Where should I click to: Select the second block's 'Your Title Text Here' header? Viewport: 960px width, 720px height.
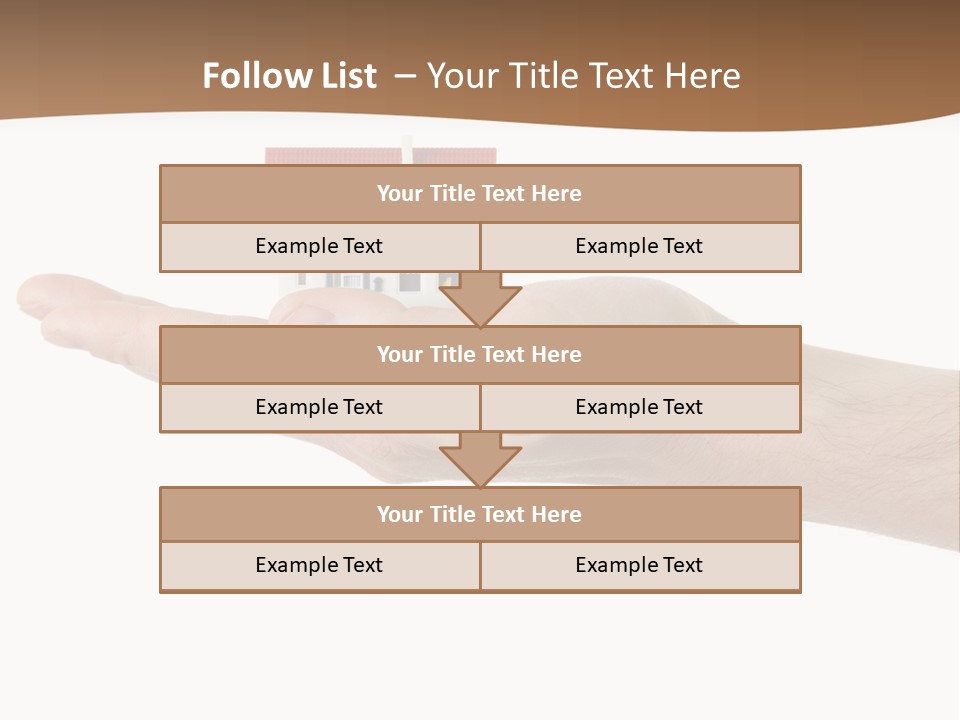[x=479, y=355]
